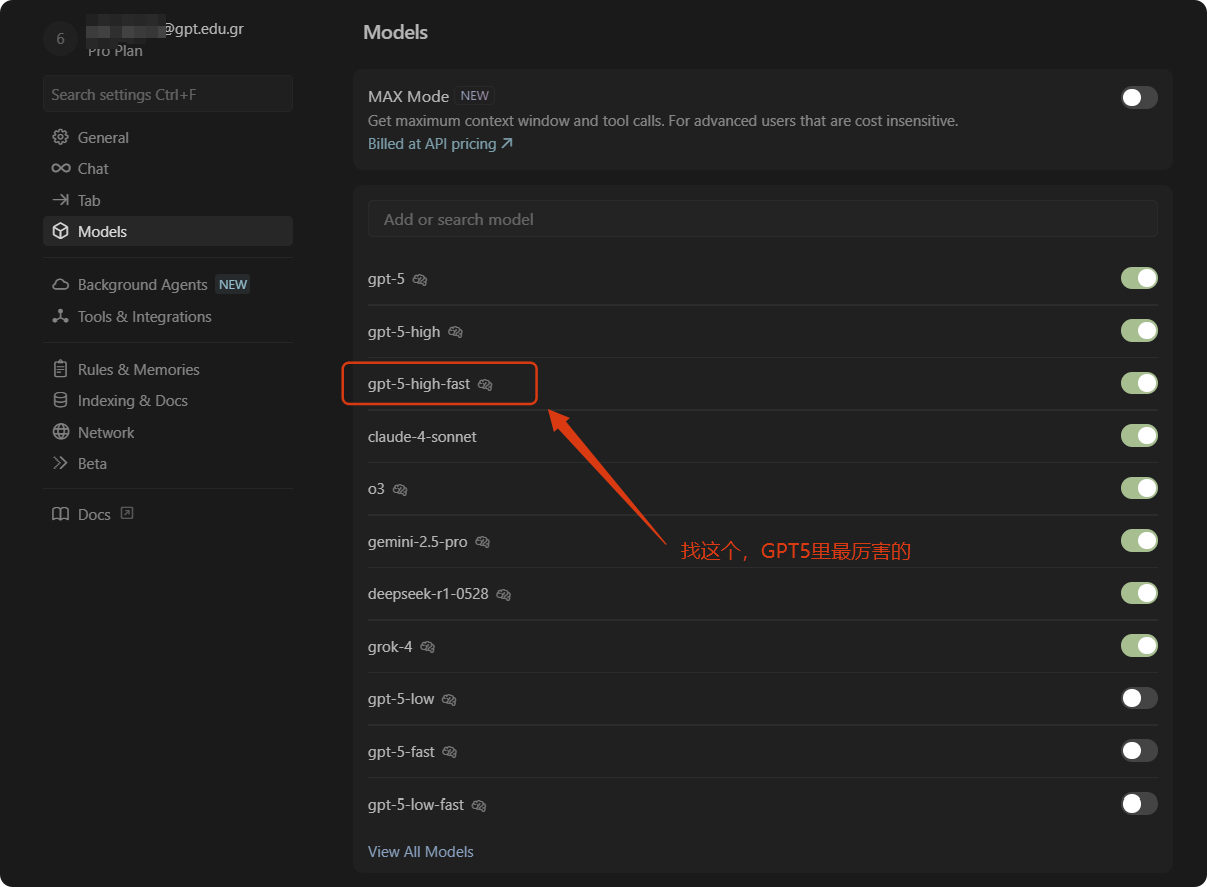Disable the claude-4-sonnet model toggle
Screen dimensions: 1207x887
click(1139, 435)
